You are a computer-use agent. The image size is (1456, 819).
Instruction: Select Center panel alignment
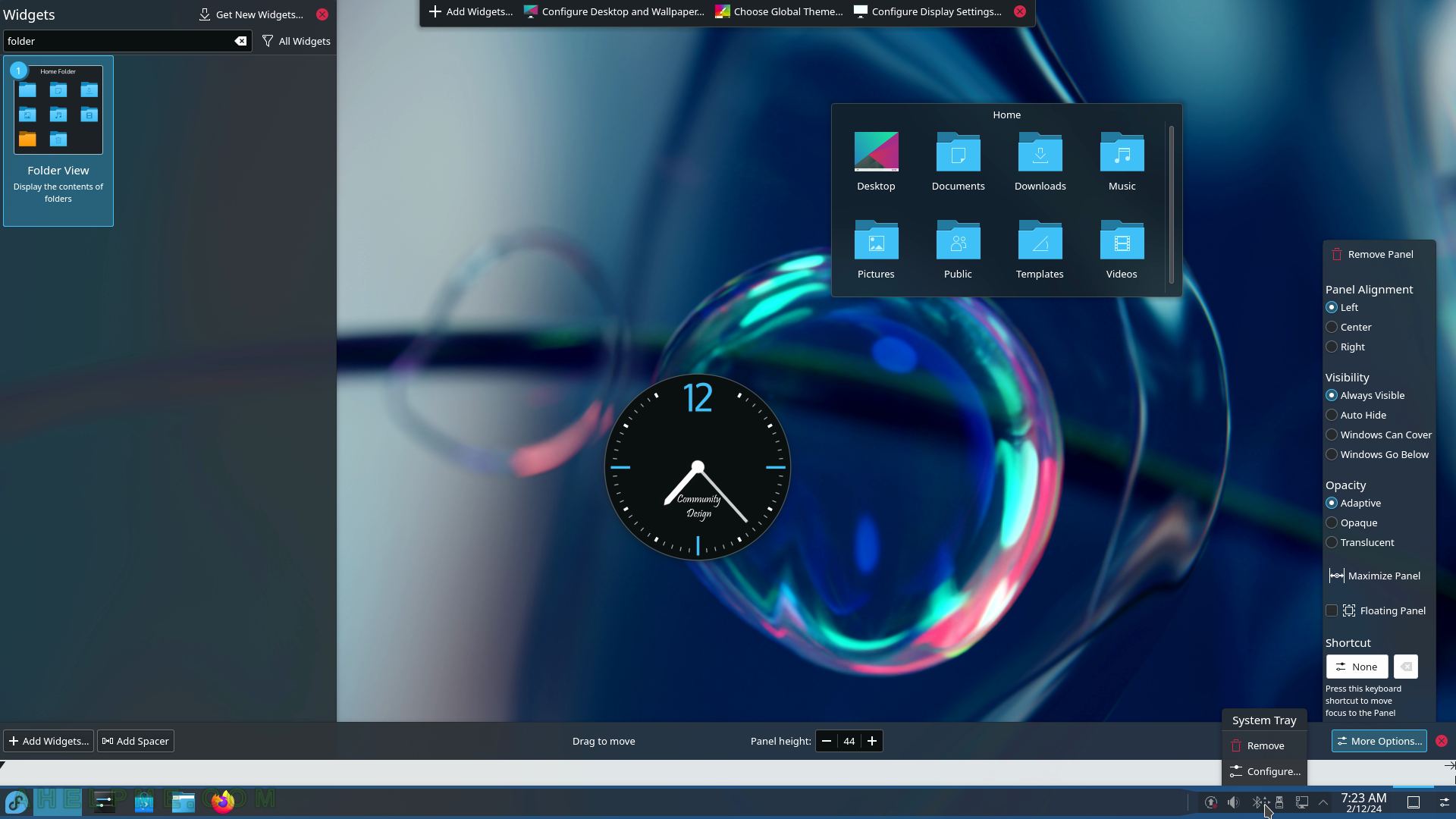click(1348, 327)
